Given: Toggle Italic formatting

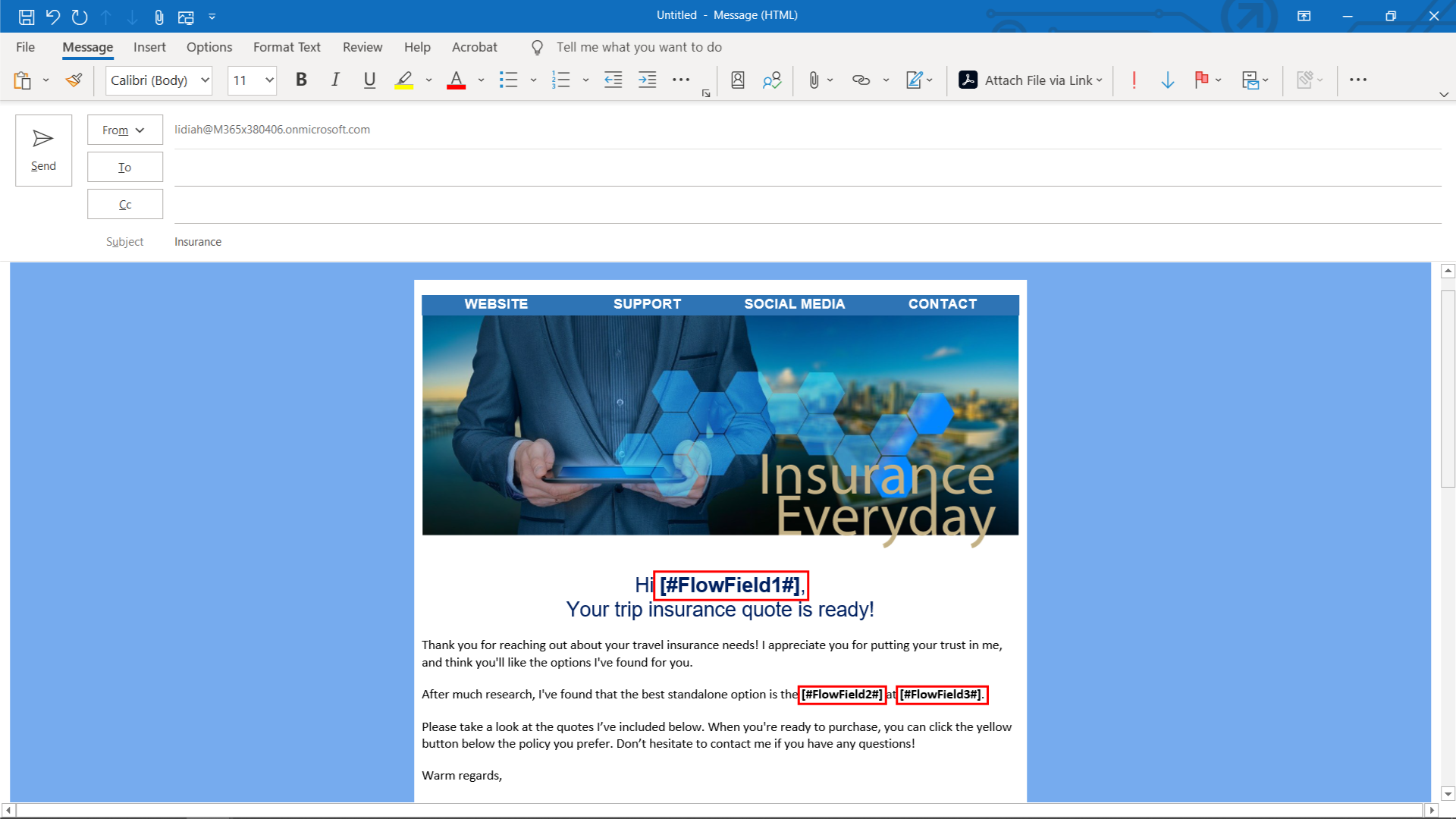Looking at the screenshot, I should (335, 80).
